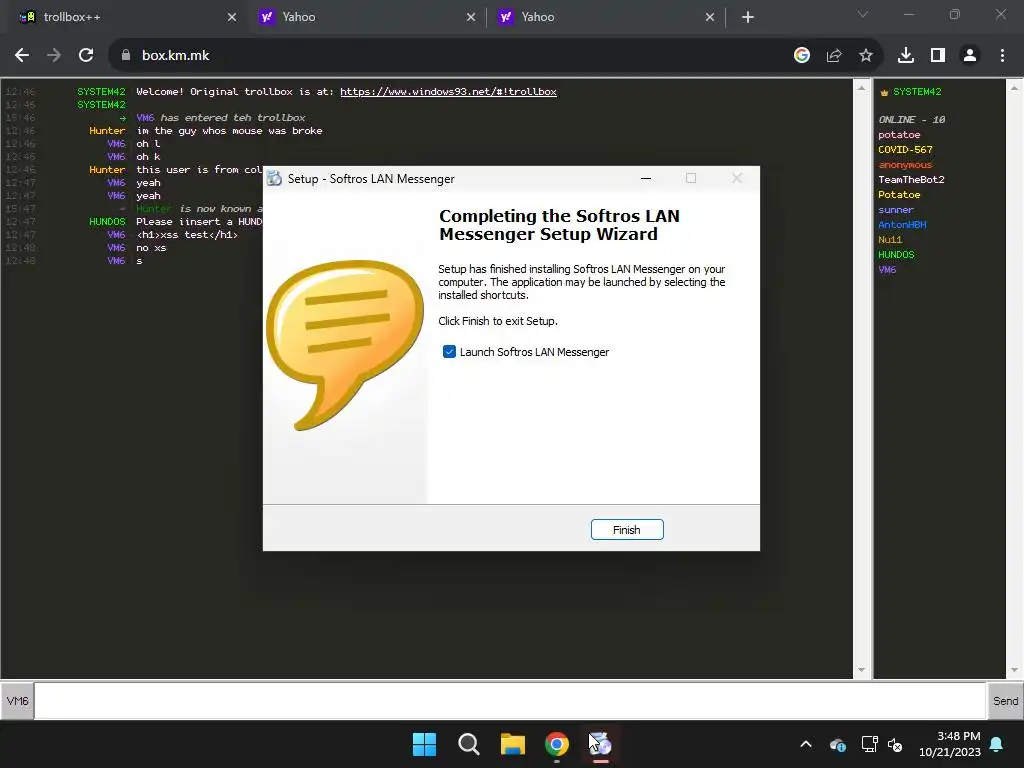Select user COVID-567 in online list
Screen dimensions: 1024x768
(x=905, y=150)
